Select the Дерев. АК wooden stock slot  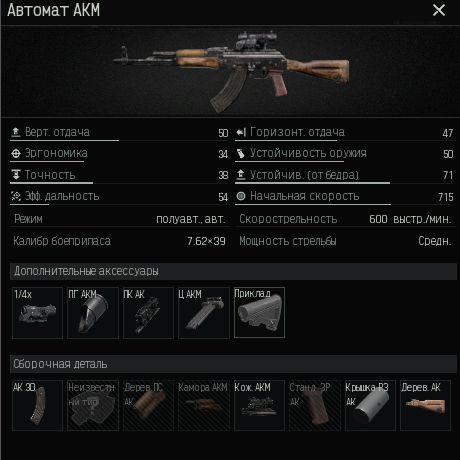(425, 405)
